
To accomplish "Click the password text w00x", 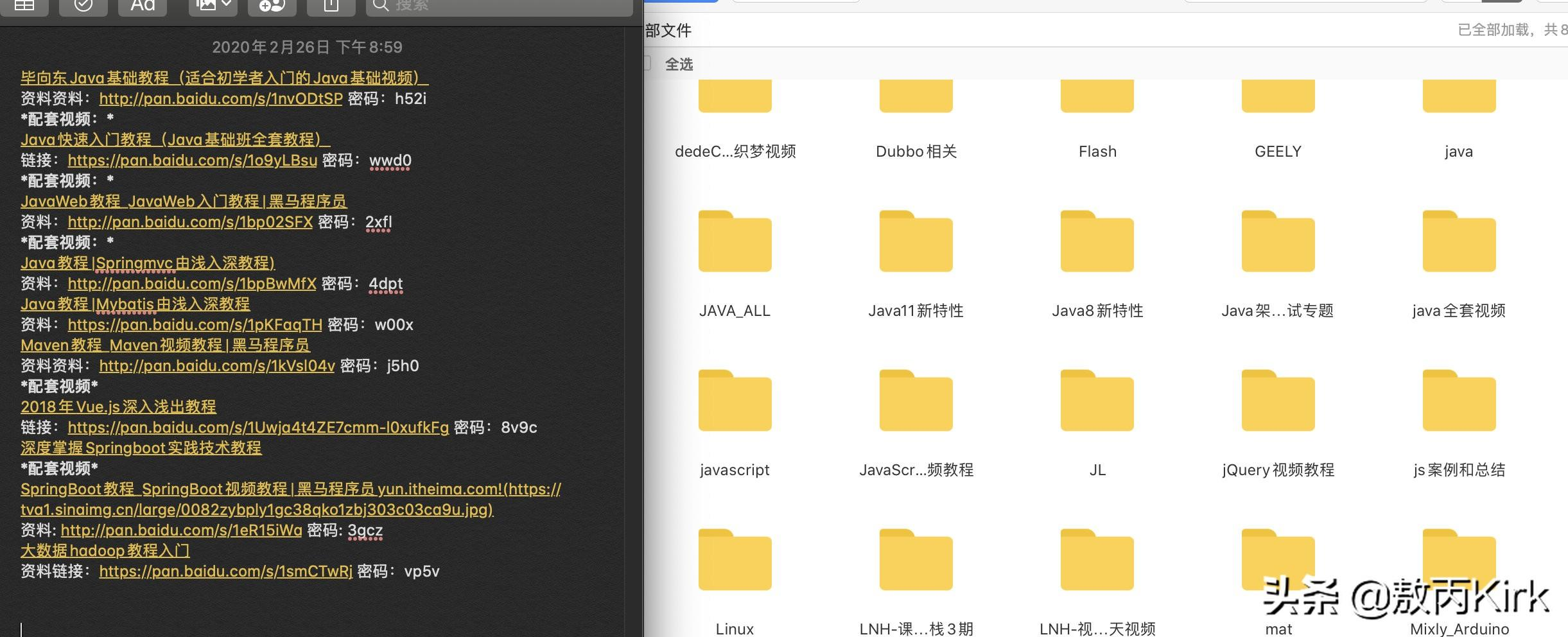I will 394,325.
